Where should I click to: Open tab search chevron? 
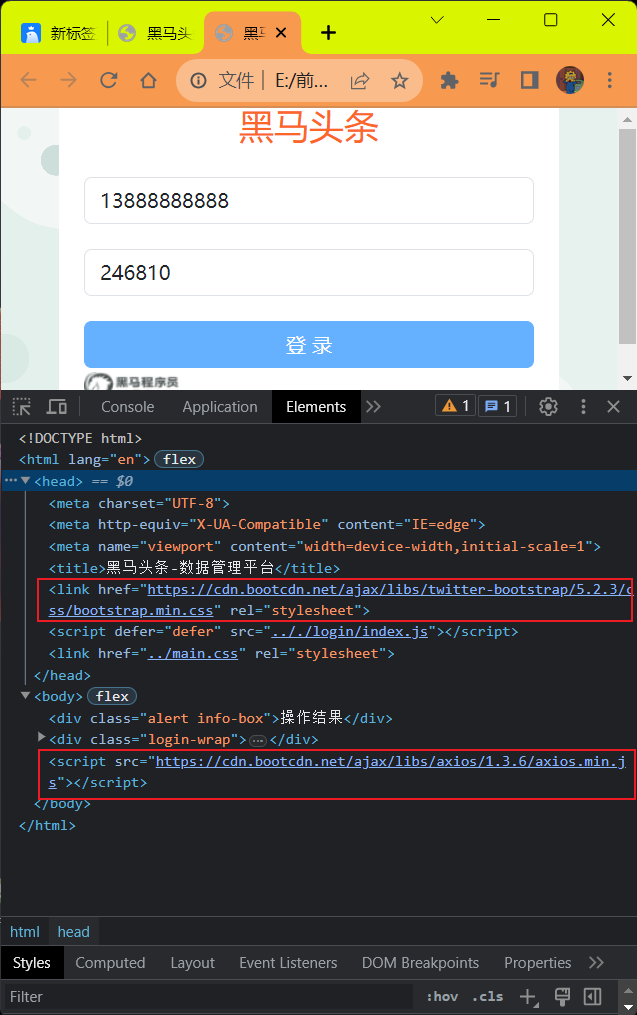coord(438,20)
